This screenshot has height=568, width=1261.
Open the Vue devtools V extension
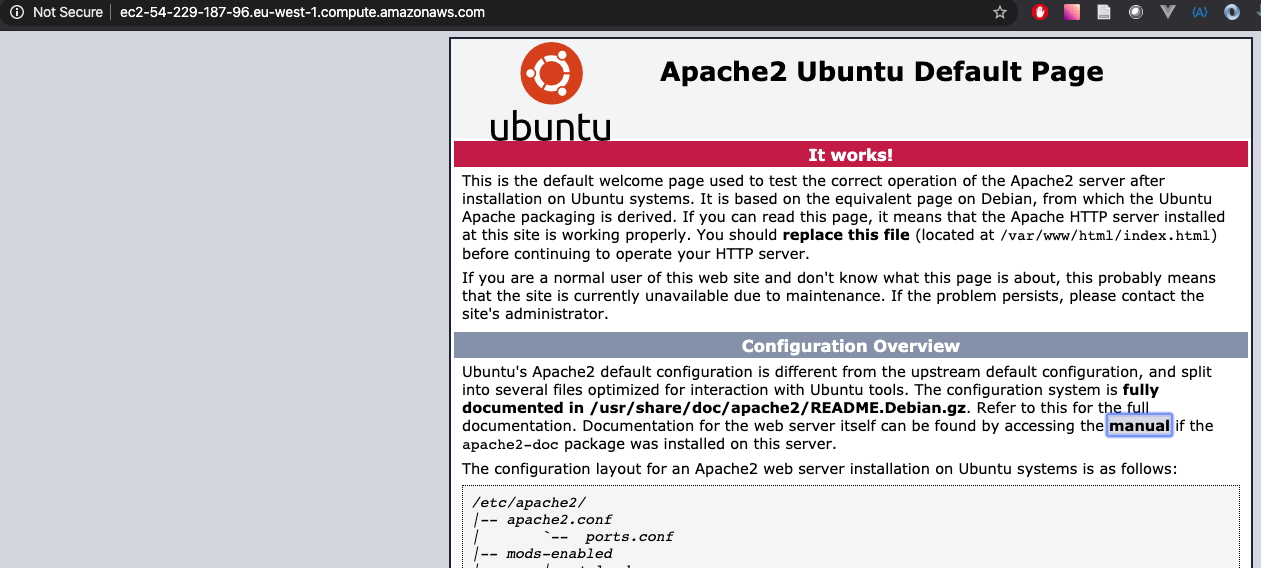(1168, 12)
